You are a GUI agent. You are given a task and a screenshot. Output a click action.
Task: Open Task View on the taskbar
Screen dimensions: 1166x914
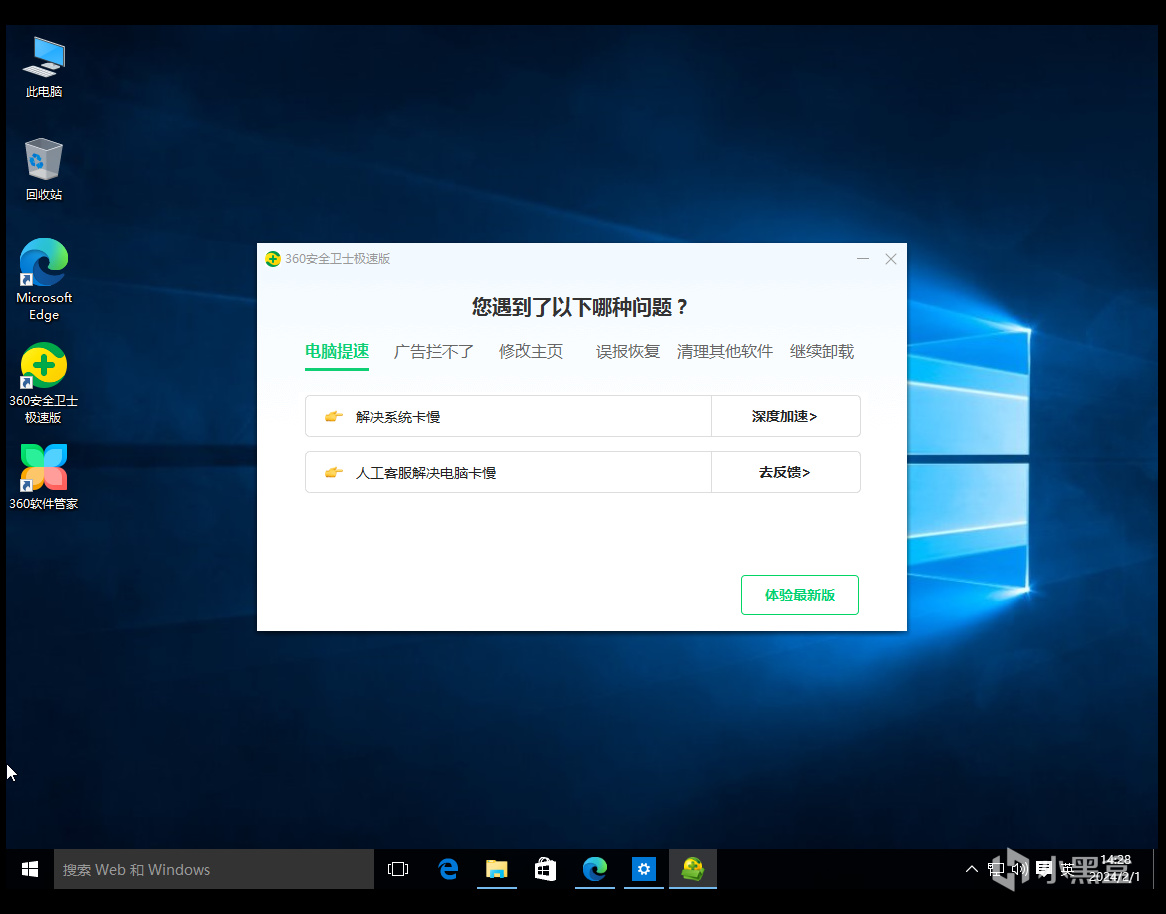398,869
